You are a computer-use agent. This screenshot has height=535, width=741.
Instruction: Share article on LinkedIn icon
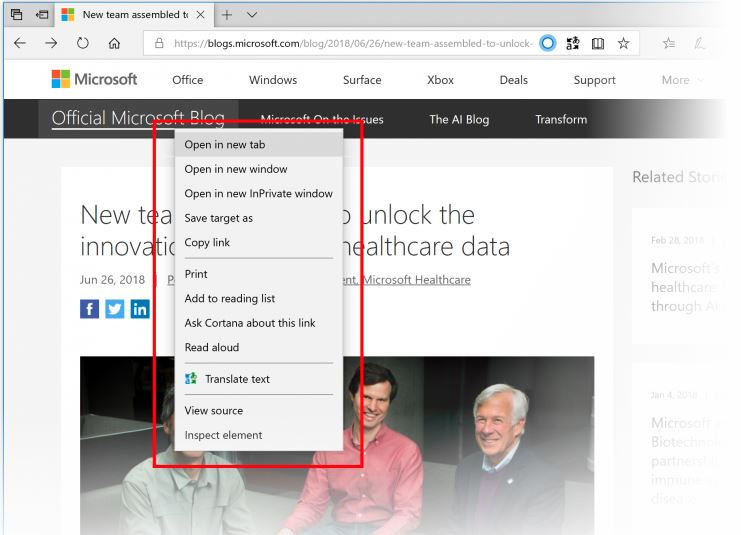point(140,309)
